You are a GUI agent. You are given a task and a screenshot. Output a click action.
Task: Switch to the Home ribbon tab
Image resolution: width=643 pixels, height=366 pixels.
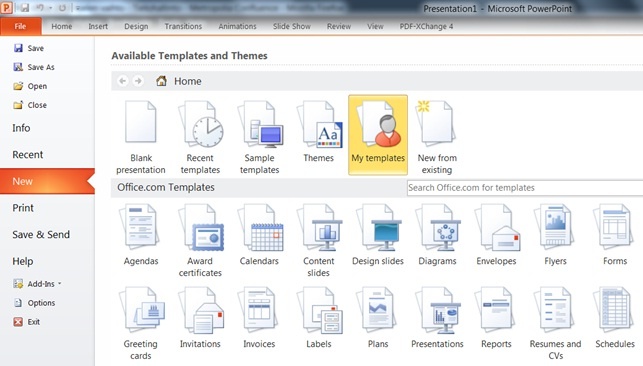[x=62, y=26]
